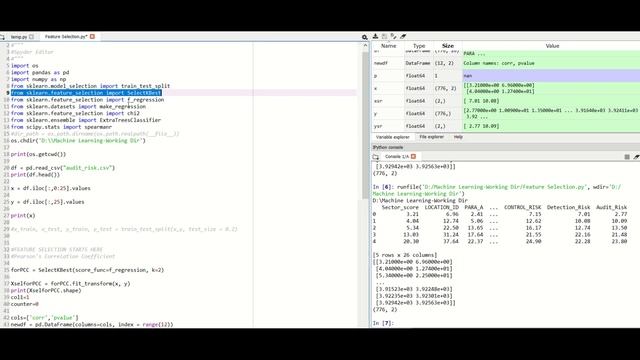Click the 'import numpy as np' line
This screenshot has height=360, width=640.
coord(38,79)
